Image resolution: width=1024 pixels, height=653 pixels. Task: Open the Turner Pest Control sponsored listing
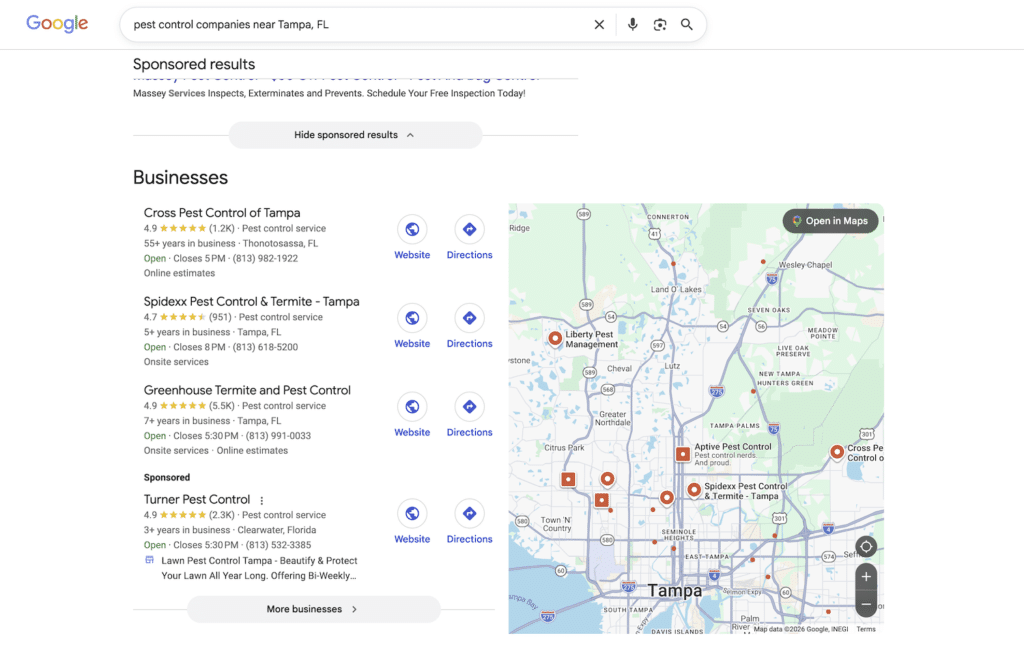197,500
